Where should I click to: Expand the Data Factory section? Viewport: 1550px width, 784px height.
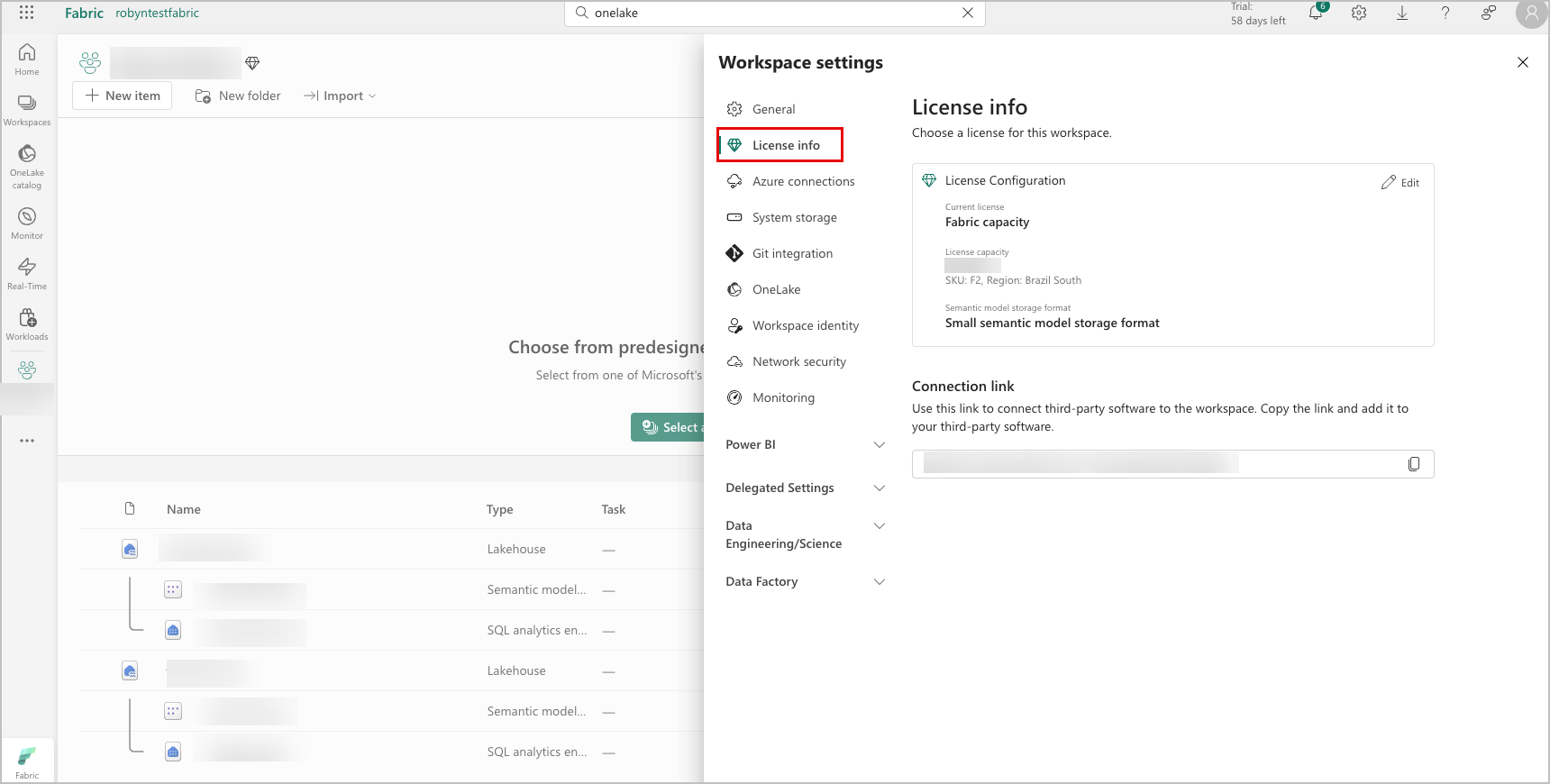click(x=806, y=581)
